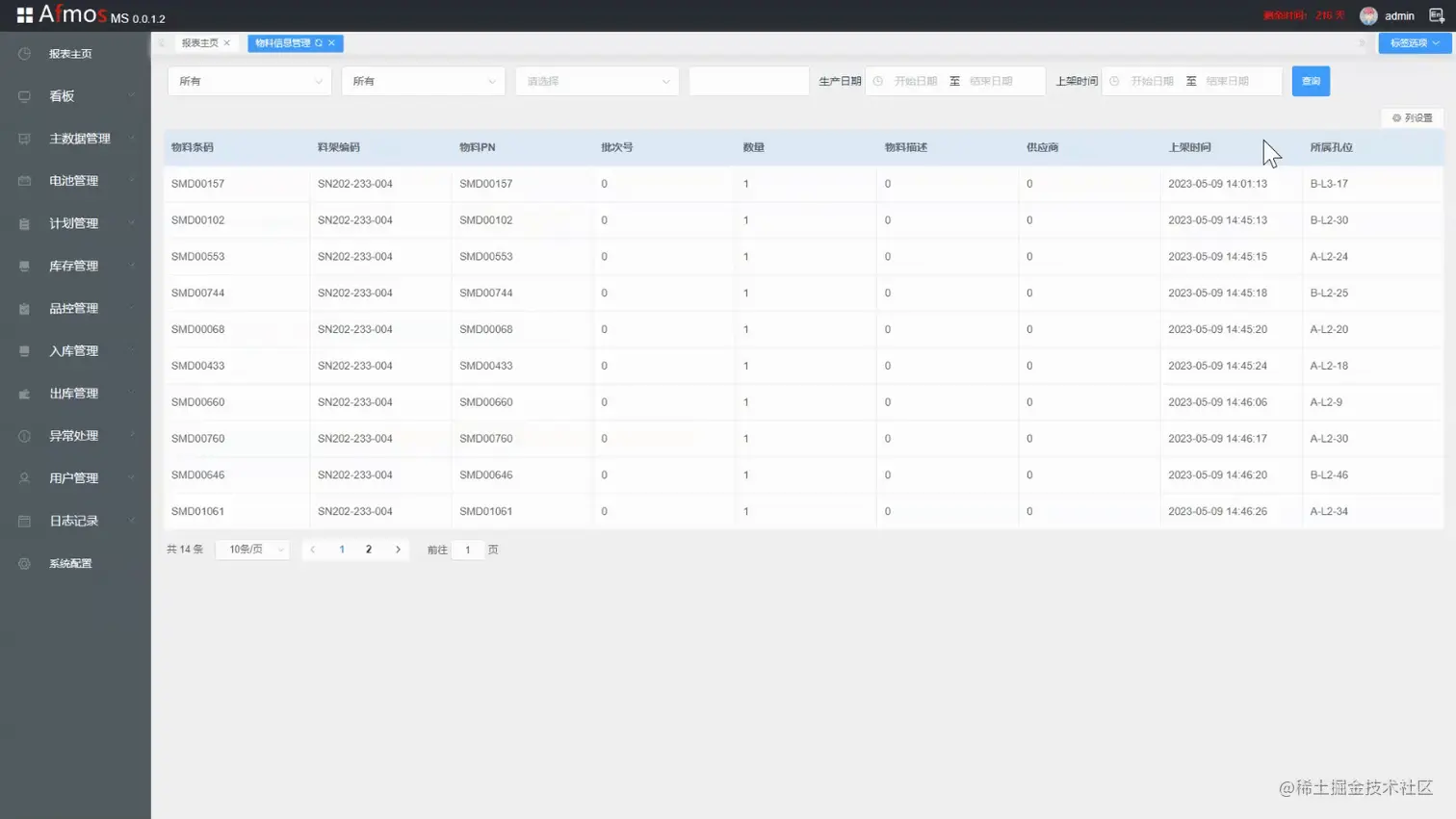Click the 出库管理 sidebar icon
This screenshot has height=819, width=1456.
pyautogui.click(x=24, y=394)
